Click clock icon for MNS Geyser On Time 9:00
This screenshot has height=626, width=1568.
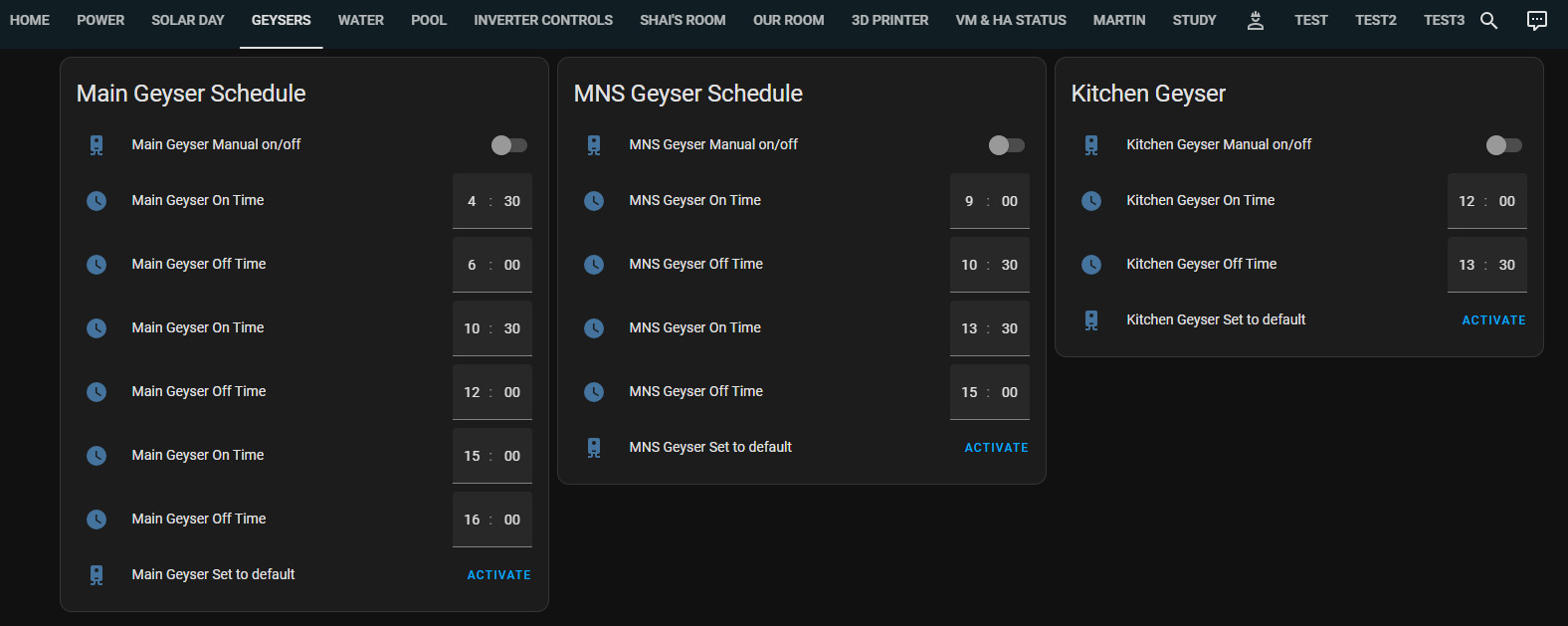594,201
